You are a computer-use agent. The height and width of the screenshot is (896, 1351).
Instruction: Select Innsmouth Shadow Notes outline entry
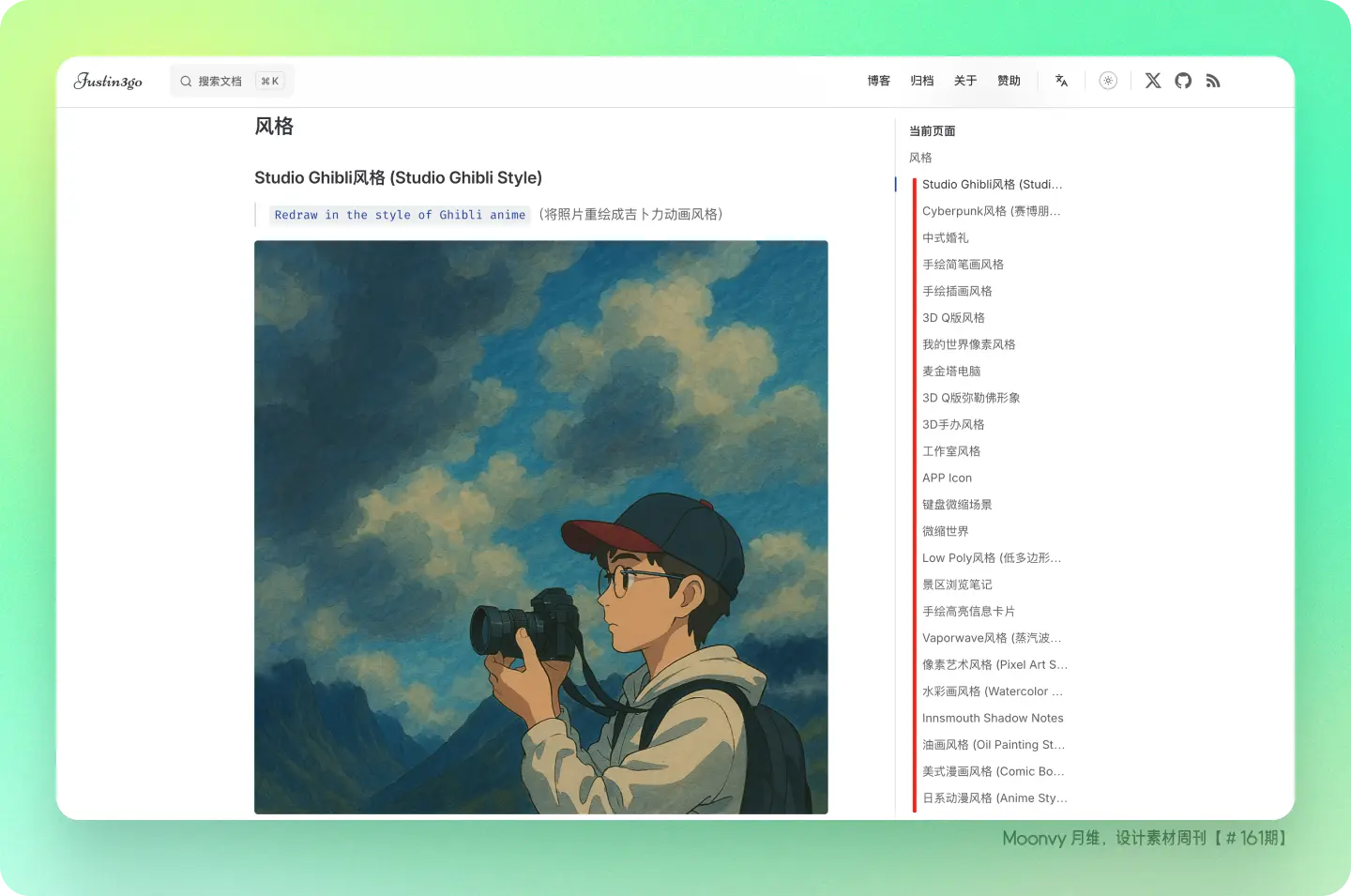point(993,718)
